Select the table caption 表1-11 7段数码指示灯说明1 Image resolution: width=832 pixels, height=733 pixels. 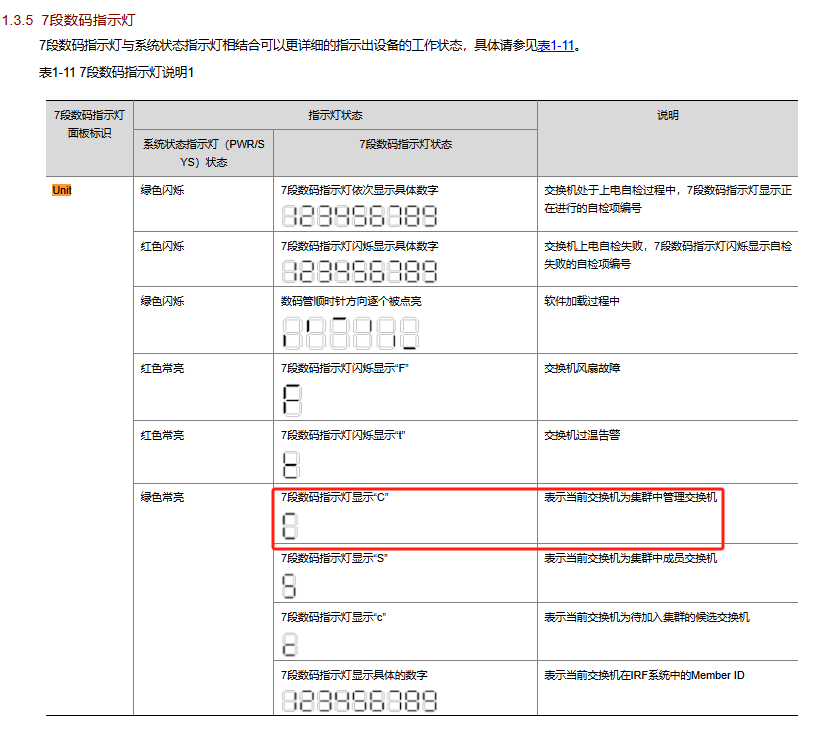pos(116,72)
